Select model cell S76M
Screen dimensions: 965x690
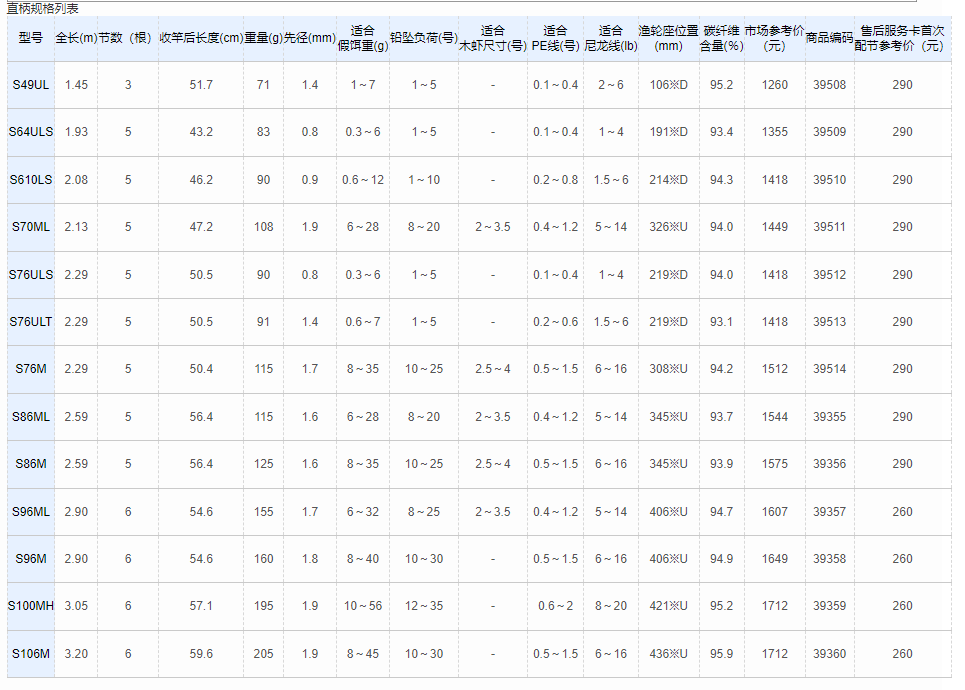point(31,369)
